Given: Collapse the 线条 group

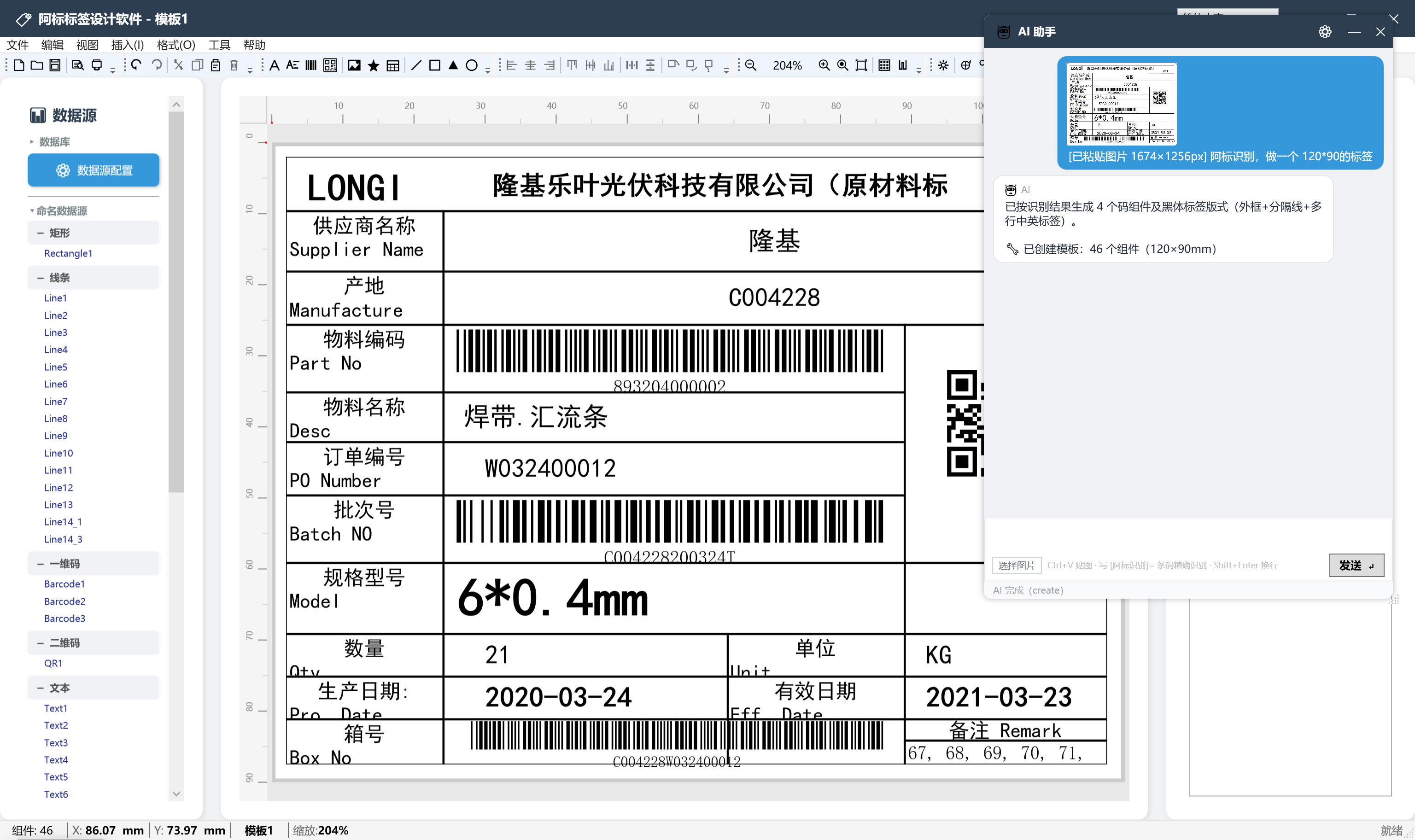Looking at the screenshot, I should (40, 277).
